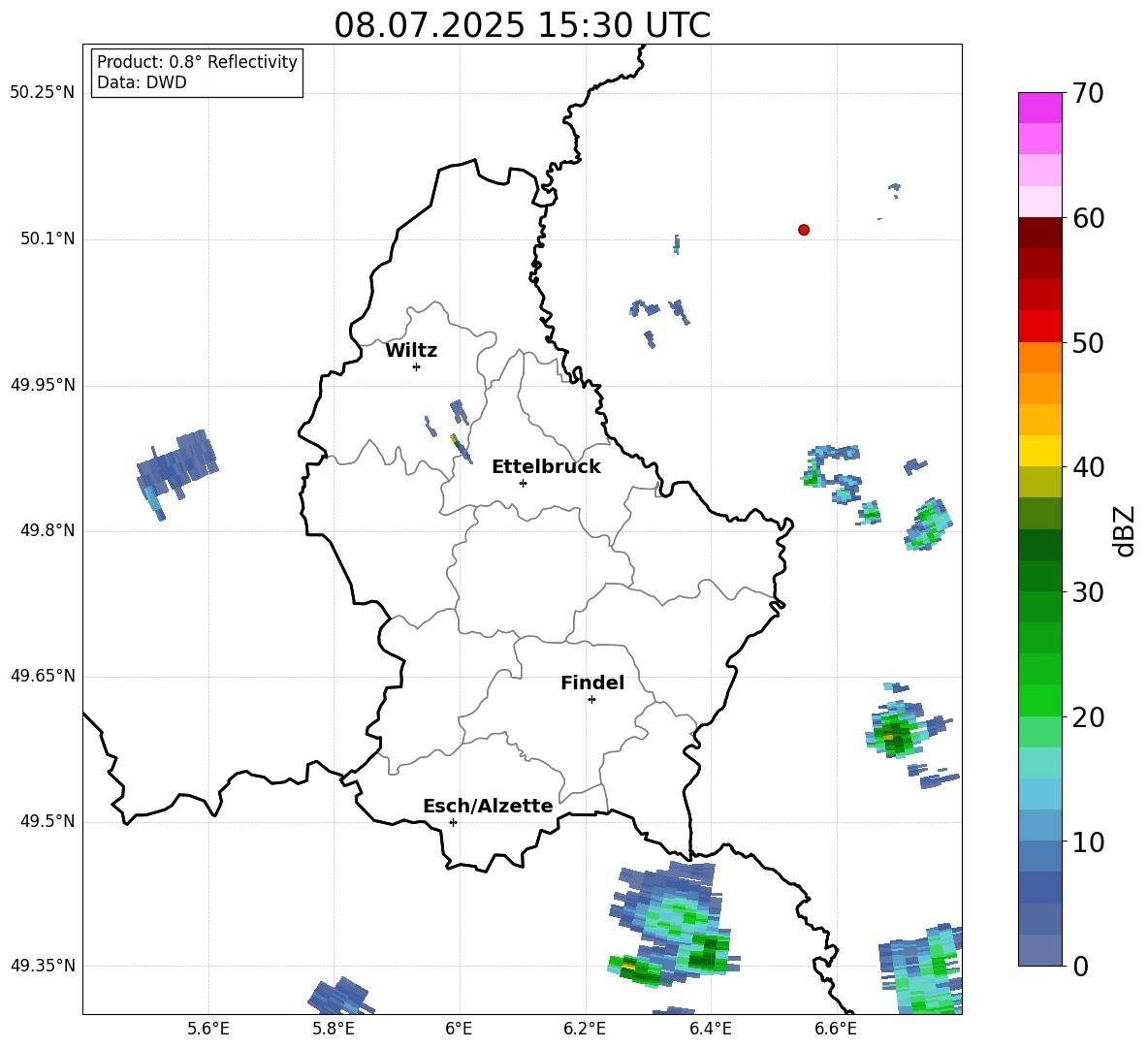Click the 49.35°N latitude label

tap(43, 966)
